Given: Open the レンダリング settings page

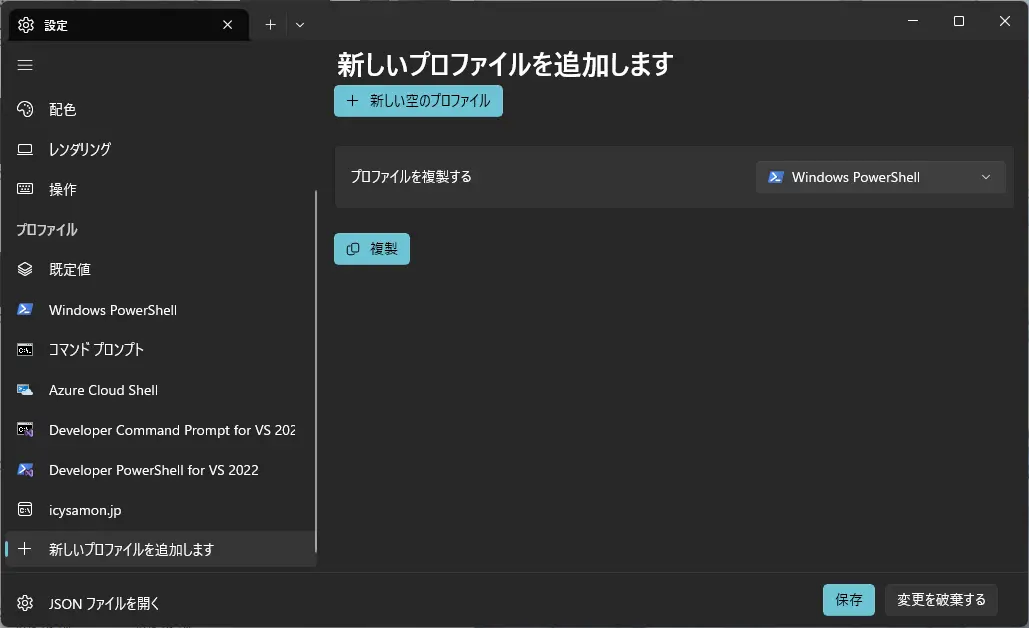Looking at the screenshot, I should tap(160, 149).
